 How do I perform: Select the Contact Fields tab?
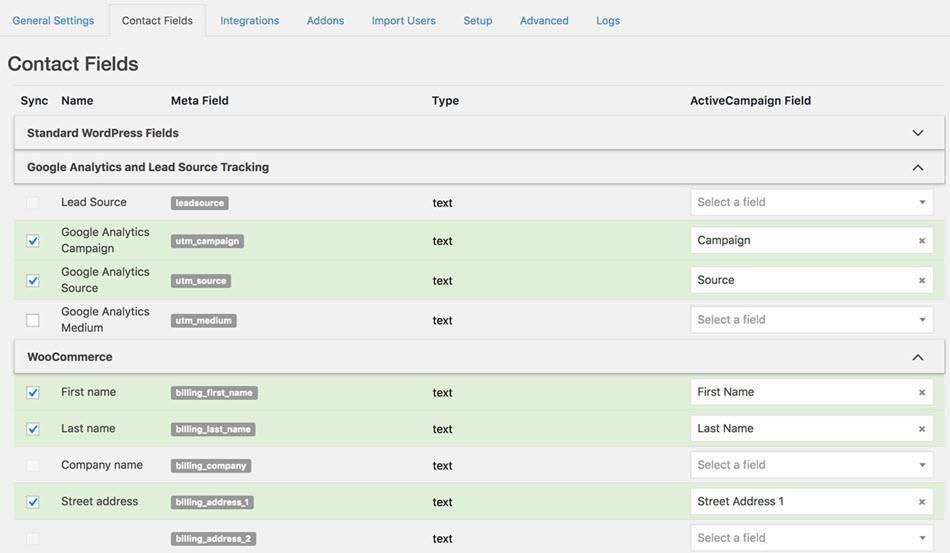[x=157, y=21]
